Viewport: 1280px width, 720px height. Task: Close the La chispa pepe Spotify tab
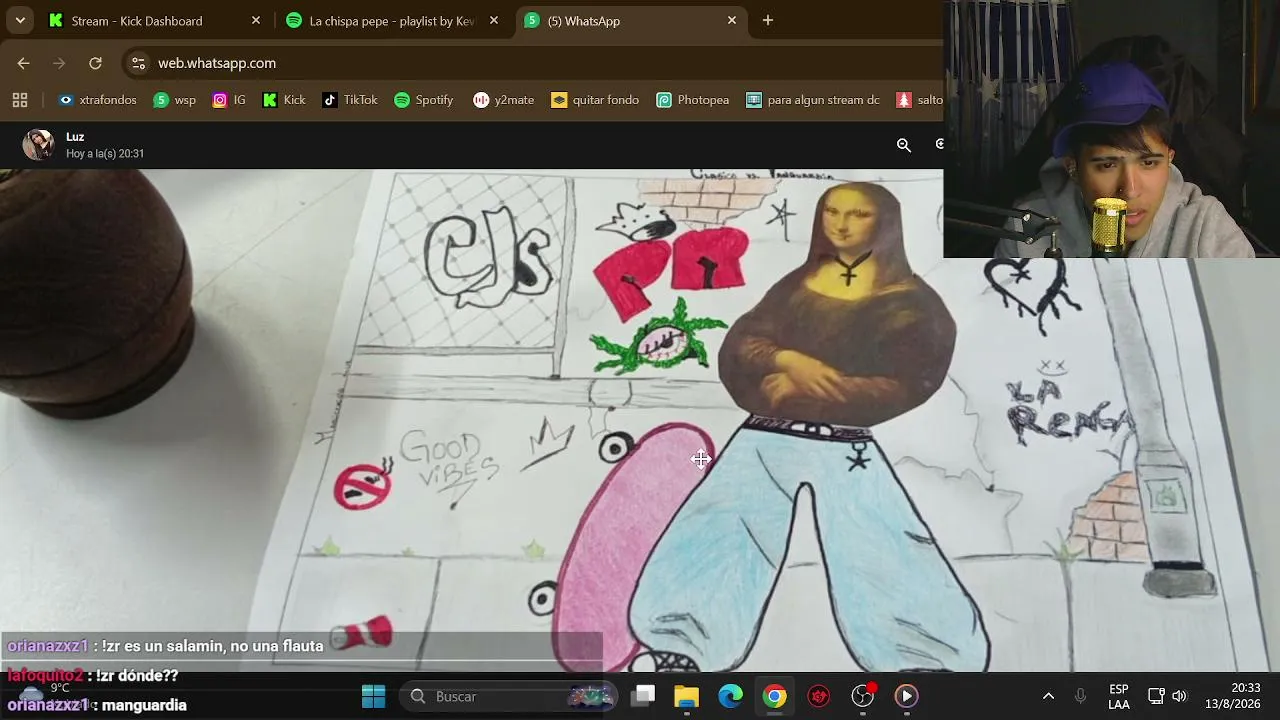(x=494, y=20)
